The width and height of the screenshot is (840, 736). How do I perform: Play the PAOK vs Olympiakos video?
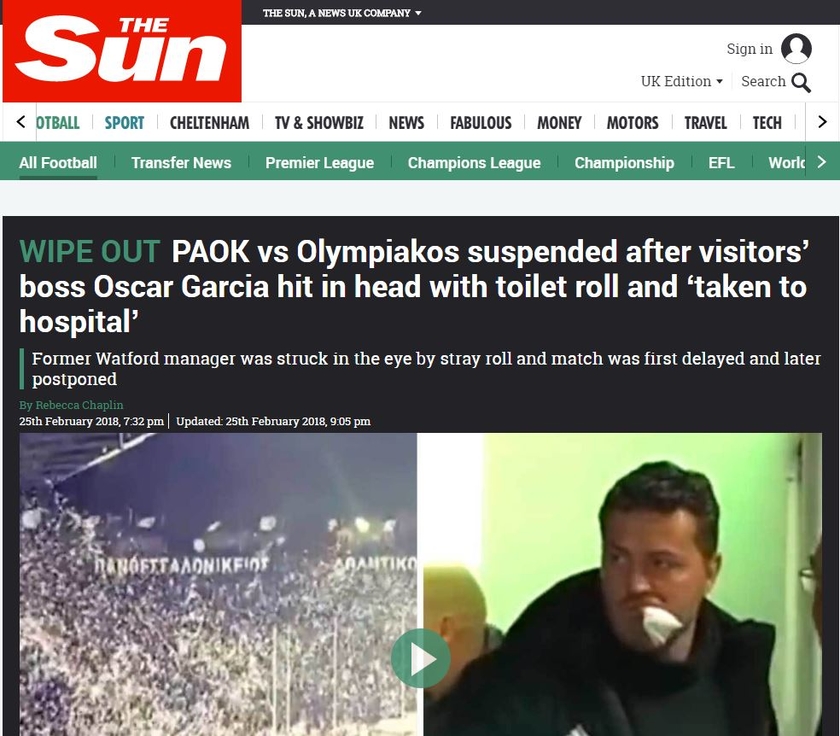coord(421,658)
